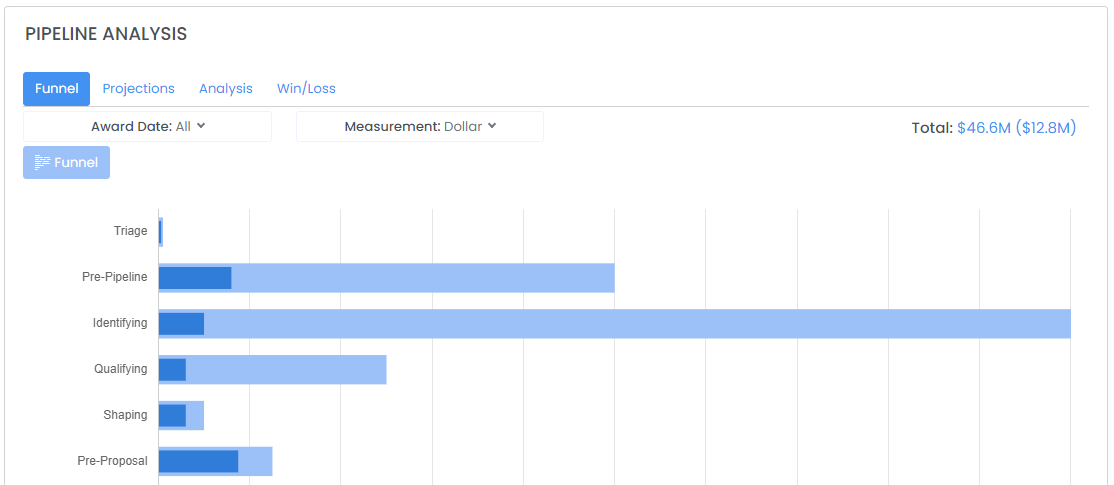The width and height of the screenshot is (1114, 485).
Task: Click the Pre-Pipeline dark blue bar
Action: pos(195,278)
